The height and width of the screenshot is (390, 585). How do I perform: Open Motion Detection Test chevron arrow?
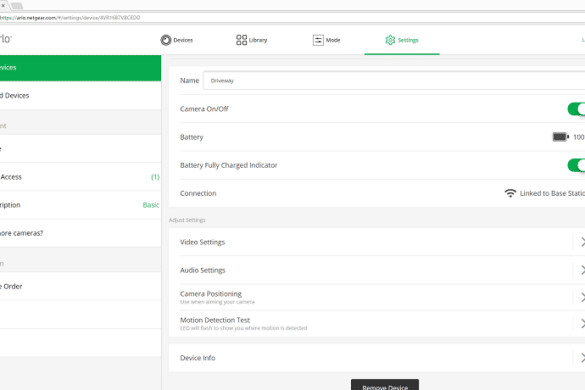coord(582,324)
